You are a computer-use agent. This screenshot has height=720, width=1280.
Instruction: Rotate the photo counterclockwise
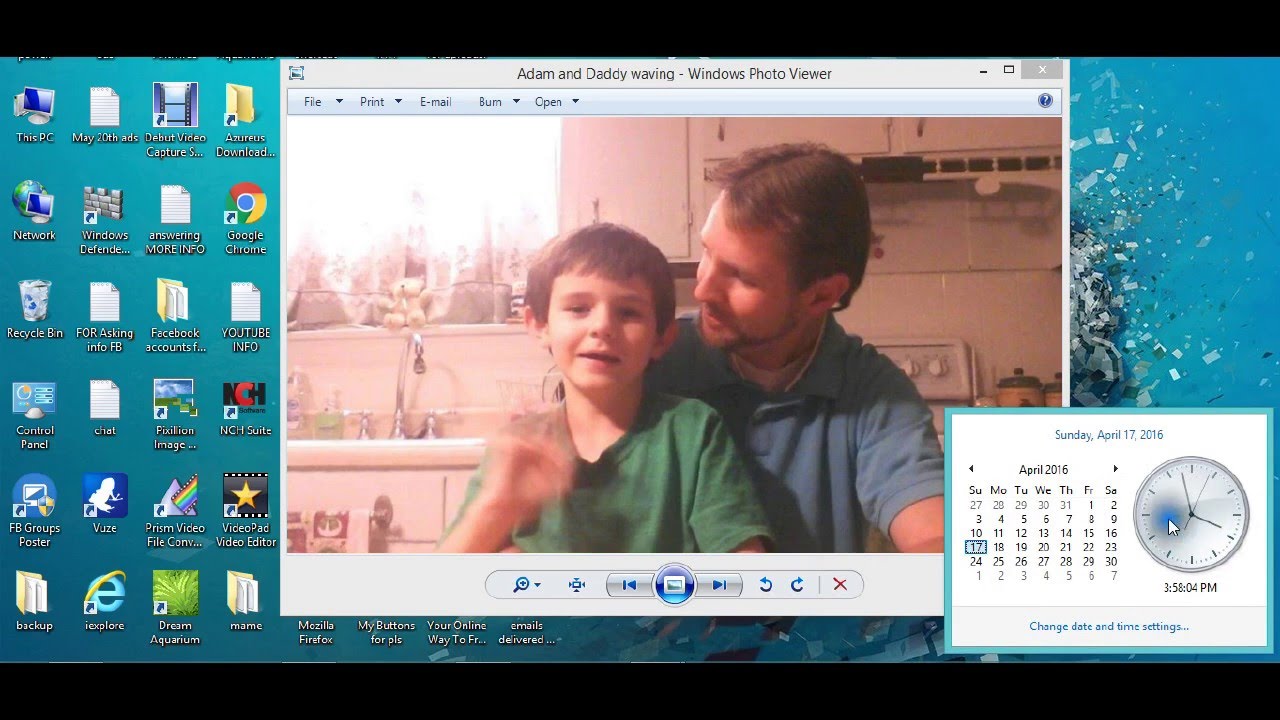[765, 585]
